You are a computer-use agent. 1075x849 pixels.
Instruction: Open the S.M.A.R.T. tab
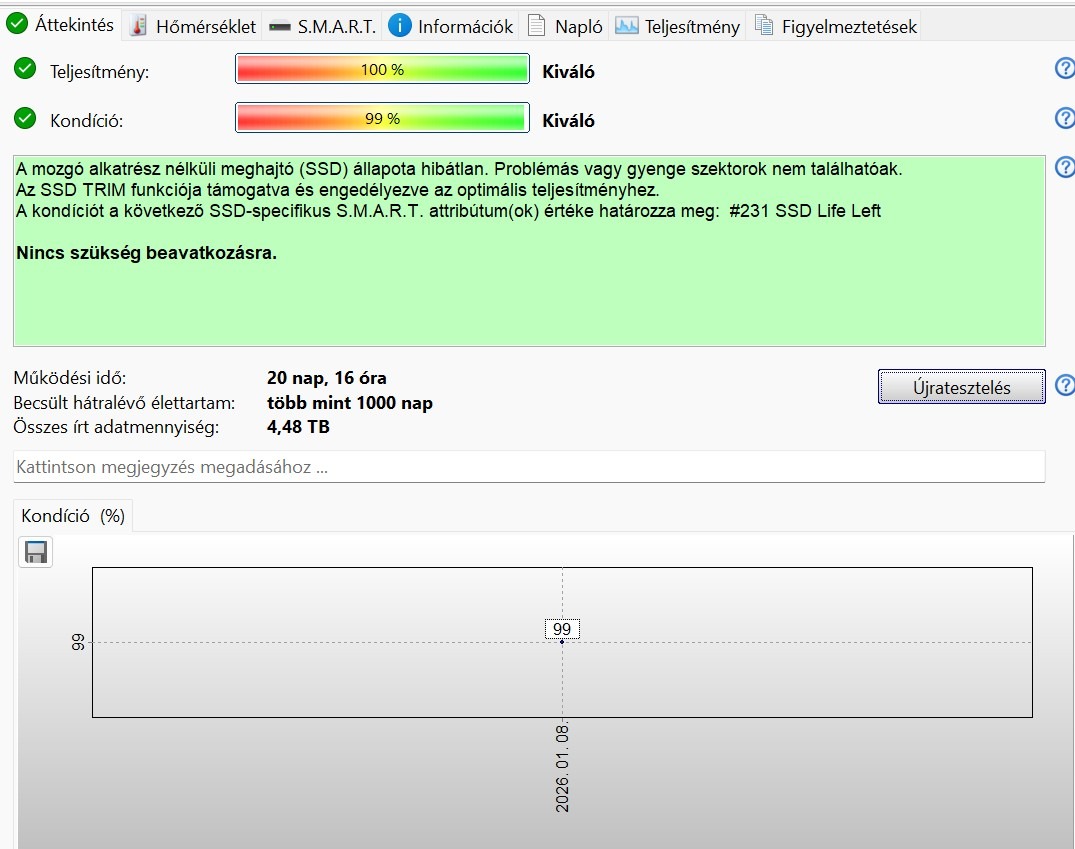tap(322, 26)
